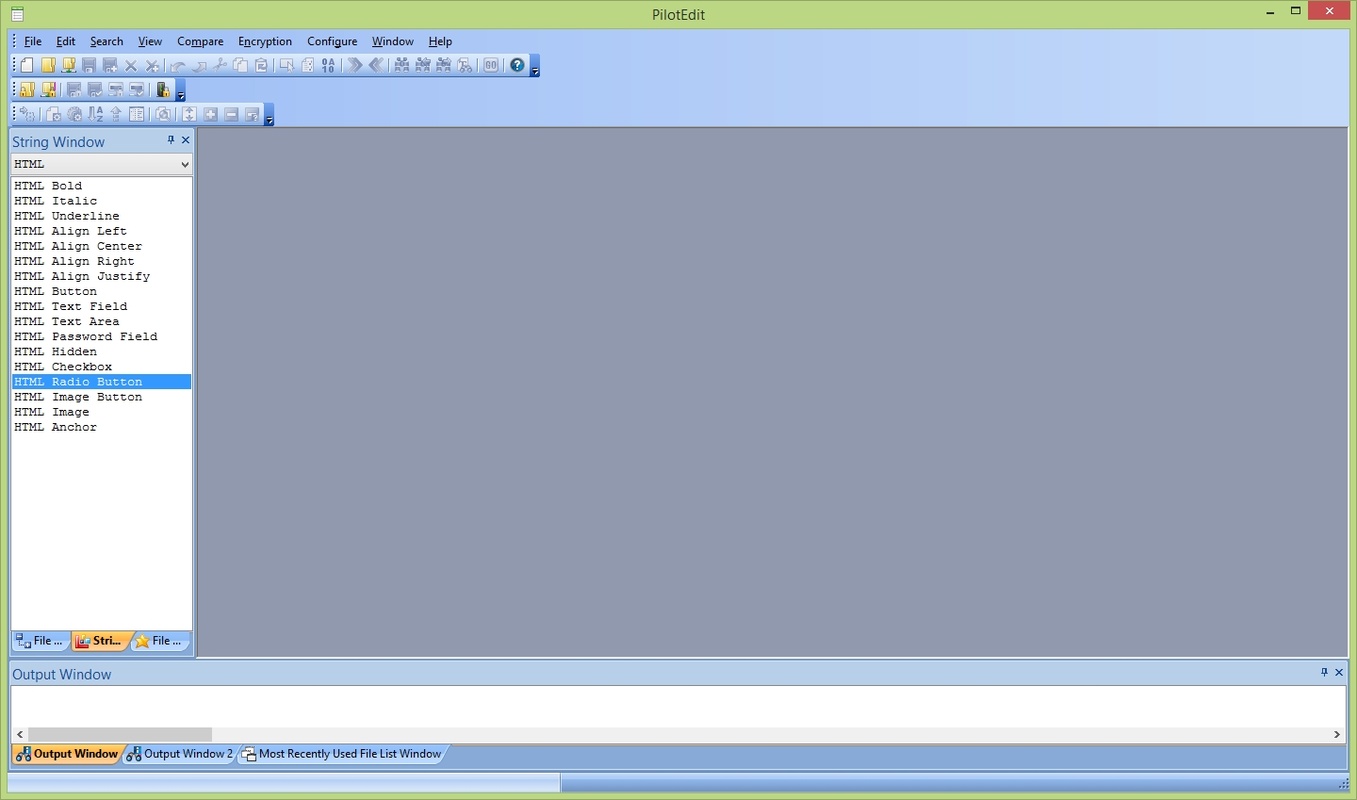Expand the first toolbar overflow options arrow
This screenshot has height=800, width=1357.
(x=535, y=66)
